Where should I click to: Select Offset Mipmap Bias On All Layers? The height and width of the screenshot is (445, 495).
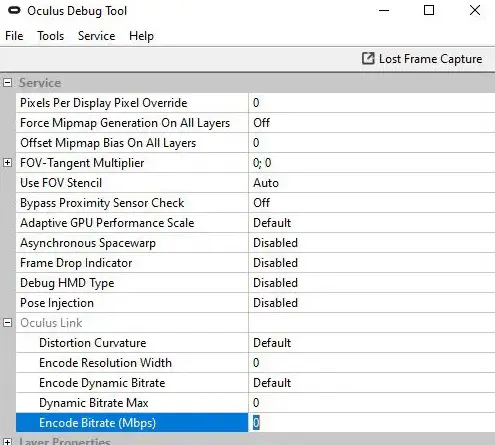click(x=132, y=143)
